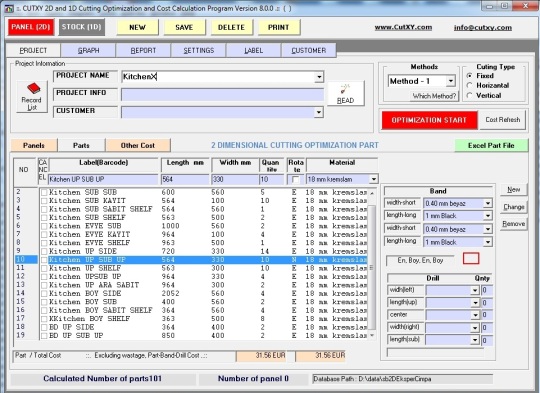Click the Remove part button
This screenshot has width=540, height=393.
(x=513, y=224)
